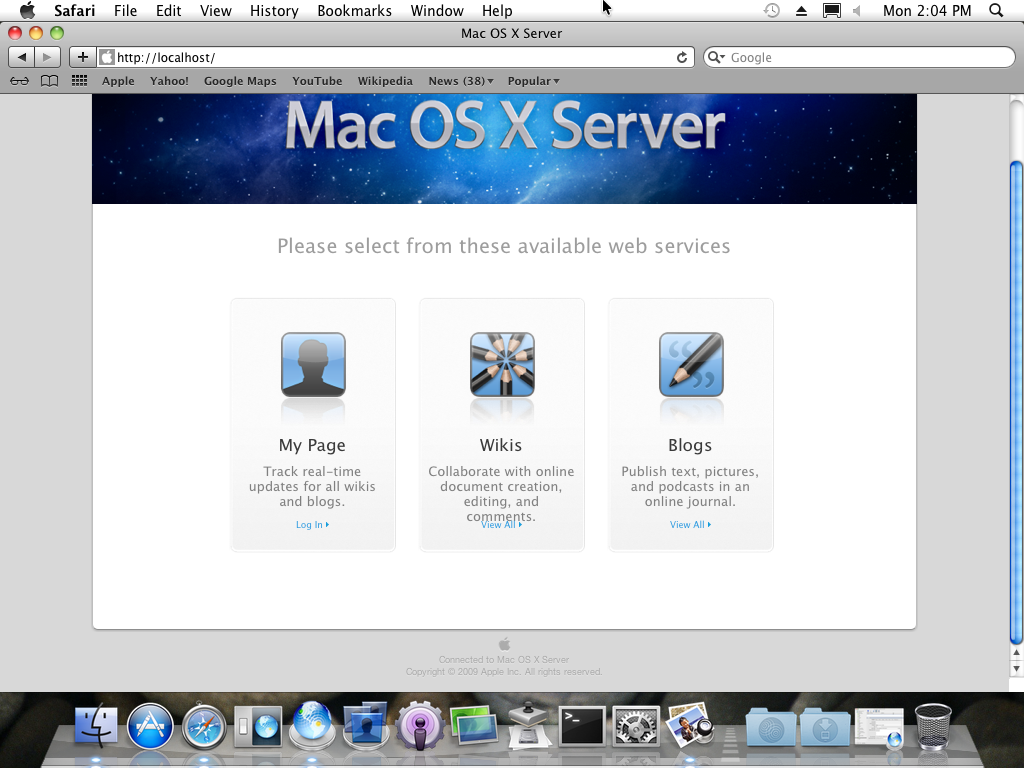Open the Help menu
Screen dimensions: 1024x768
pos(497,10)
